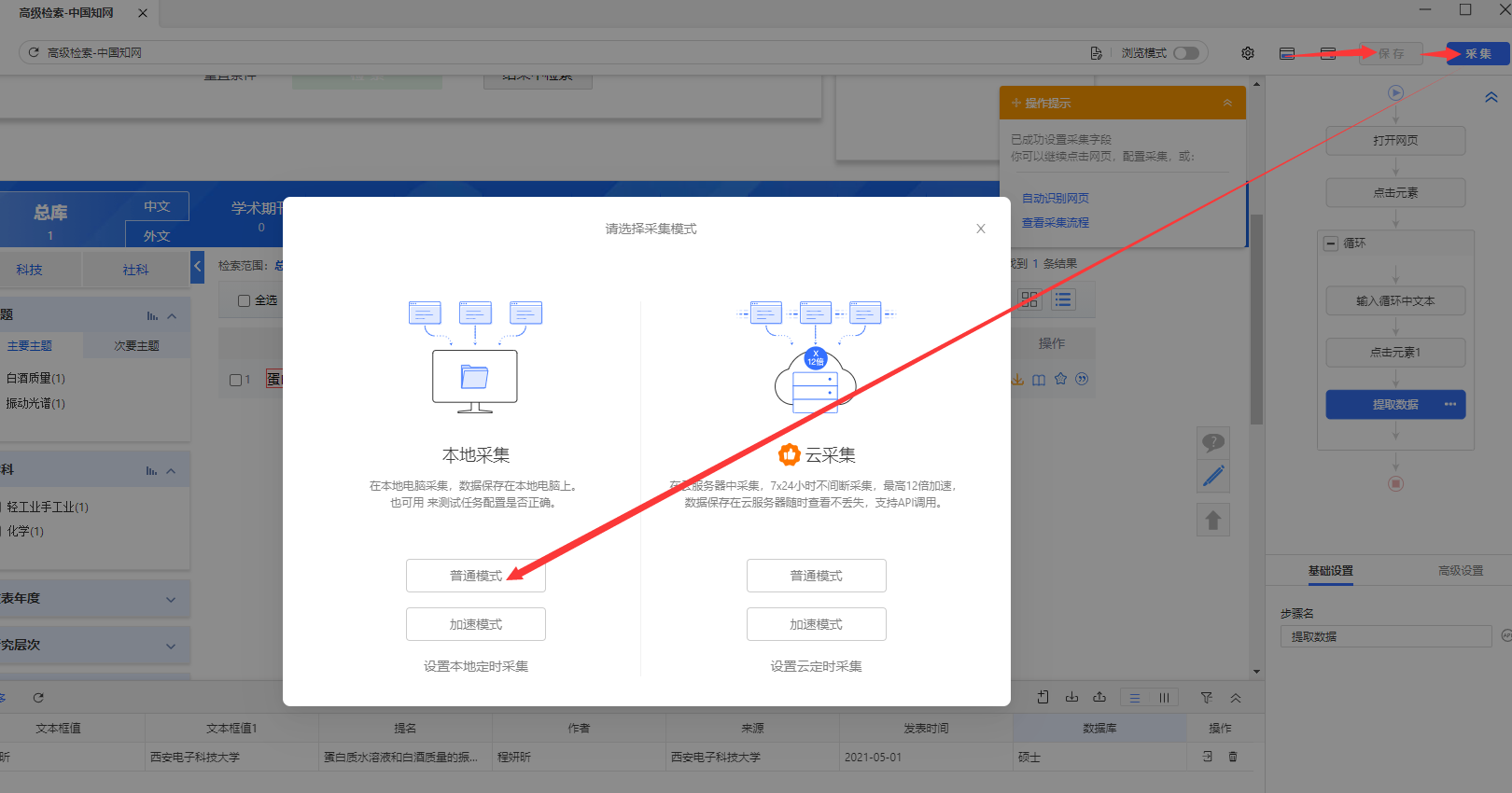Switch to the 社科 category tab
The width and height of the screenshot is (1512, 793).
(x=136, y=270)
